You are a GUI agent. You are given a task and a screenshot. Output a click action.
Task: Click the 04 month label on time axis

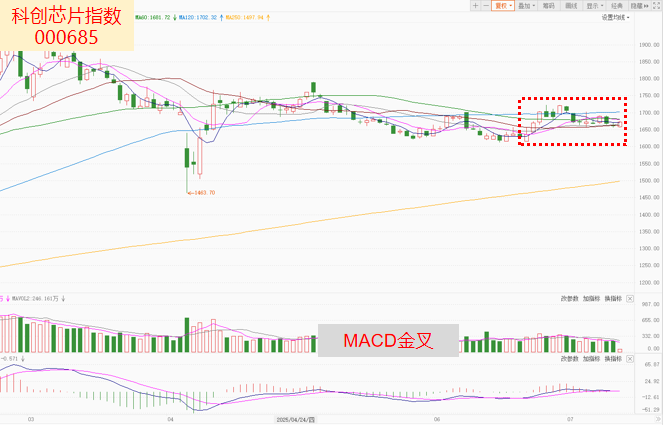[170, 419]
